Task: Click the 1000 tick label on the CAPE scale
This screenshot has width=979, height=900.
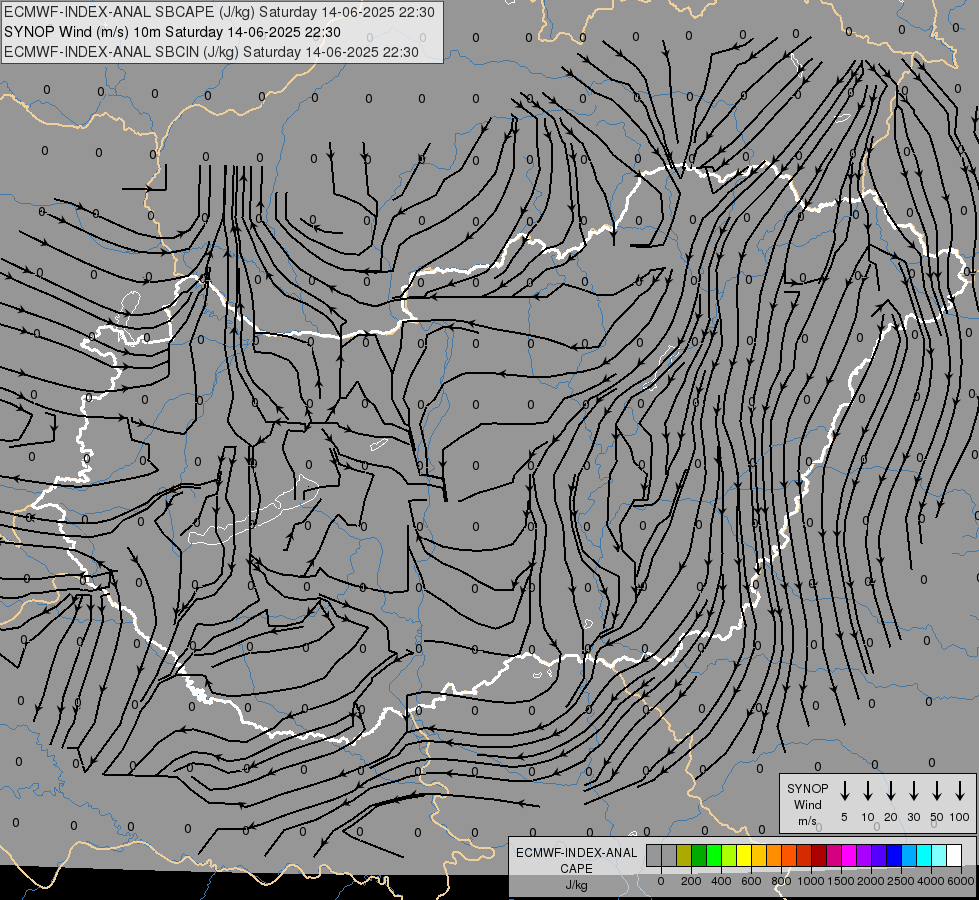Action: pos(811,881)
